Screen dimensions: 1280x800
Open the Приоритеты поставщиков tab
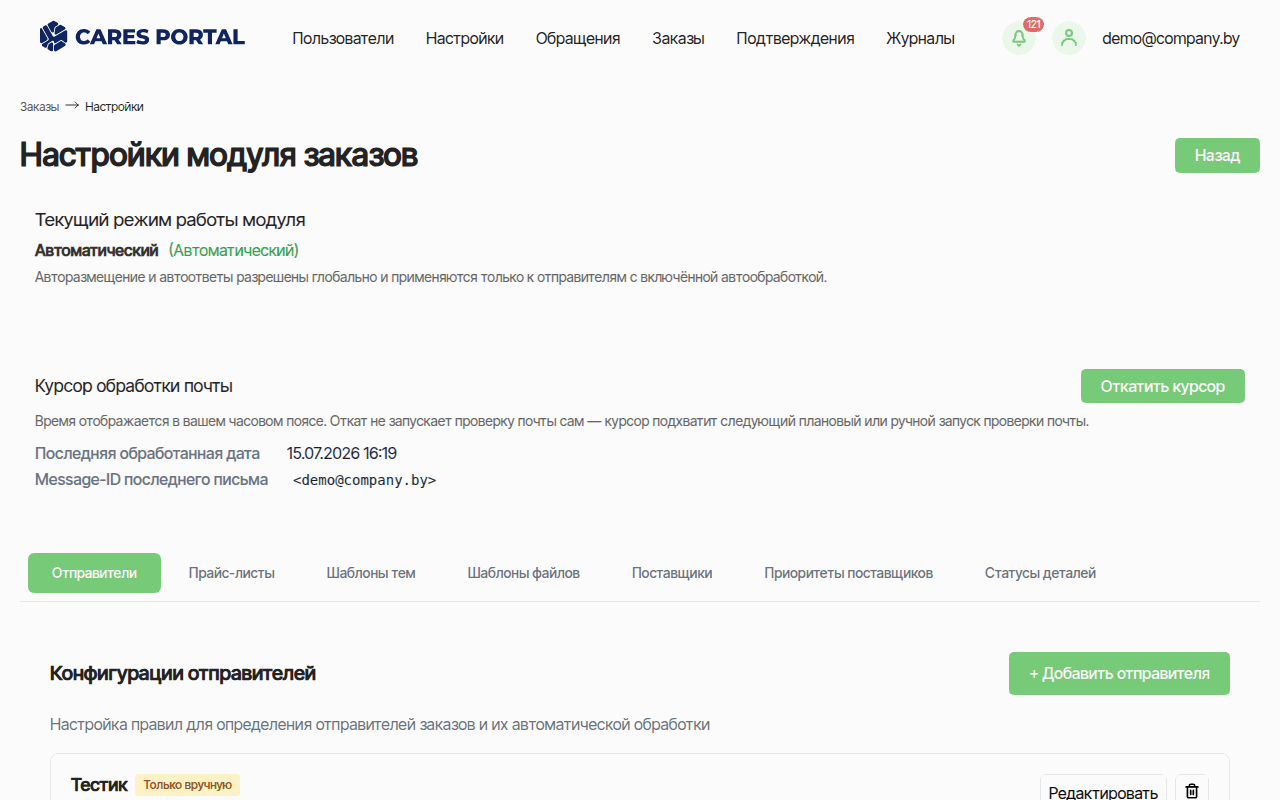point(849,573)
